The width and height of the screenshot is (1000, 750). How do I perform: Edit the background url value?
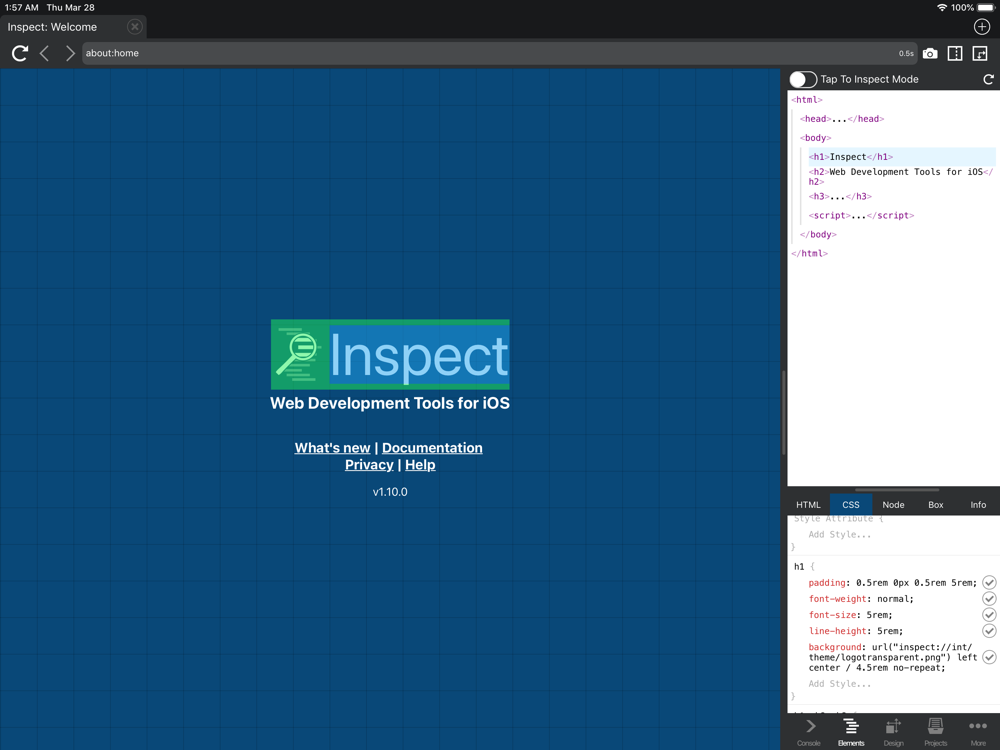893,658
